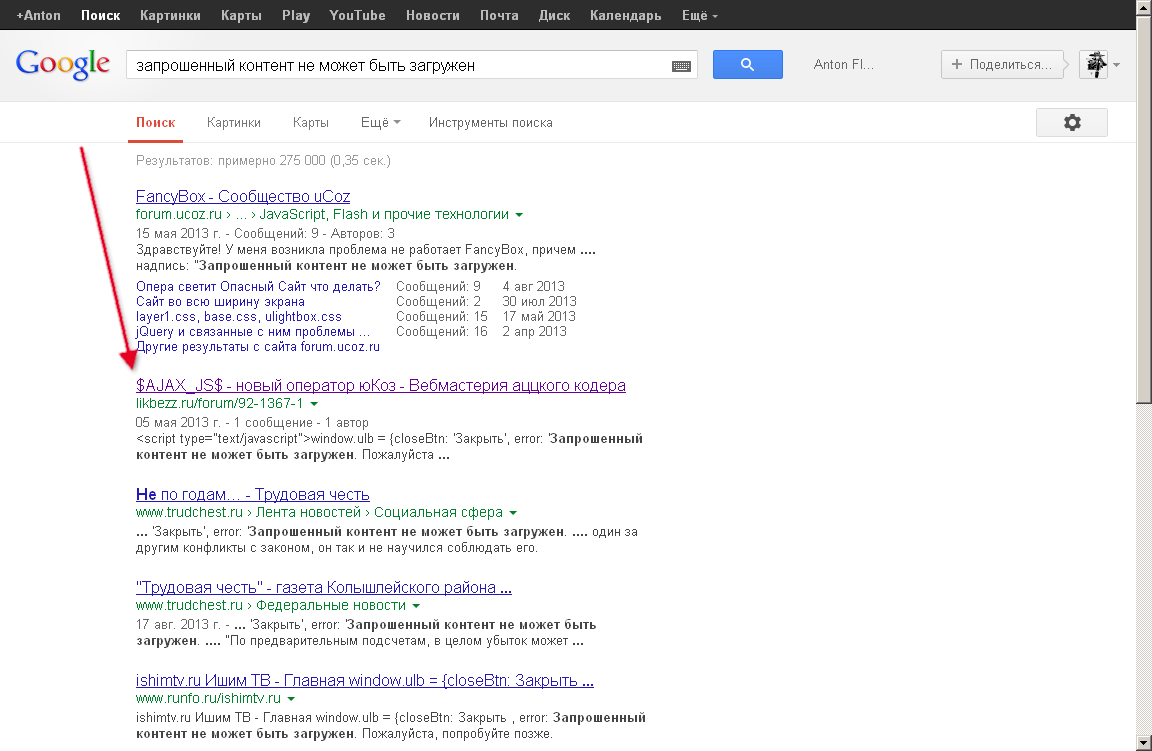Open the FancyBox - Сообщество uCoz result

pyautogui.click(x=243, y=197)
